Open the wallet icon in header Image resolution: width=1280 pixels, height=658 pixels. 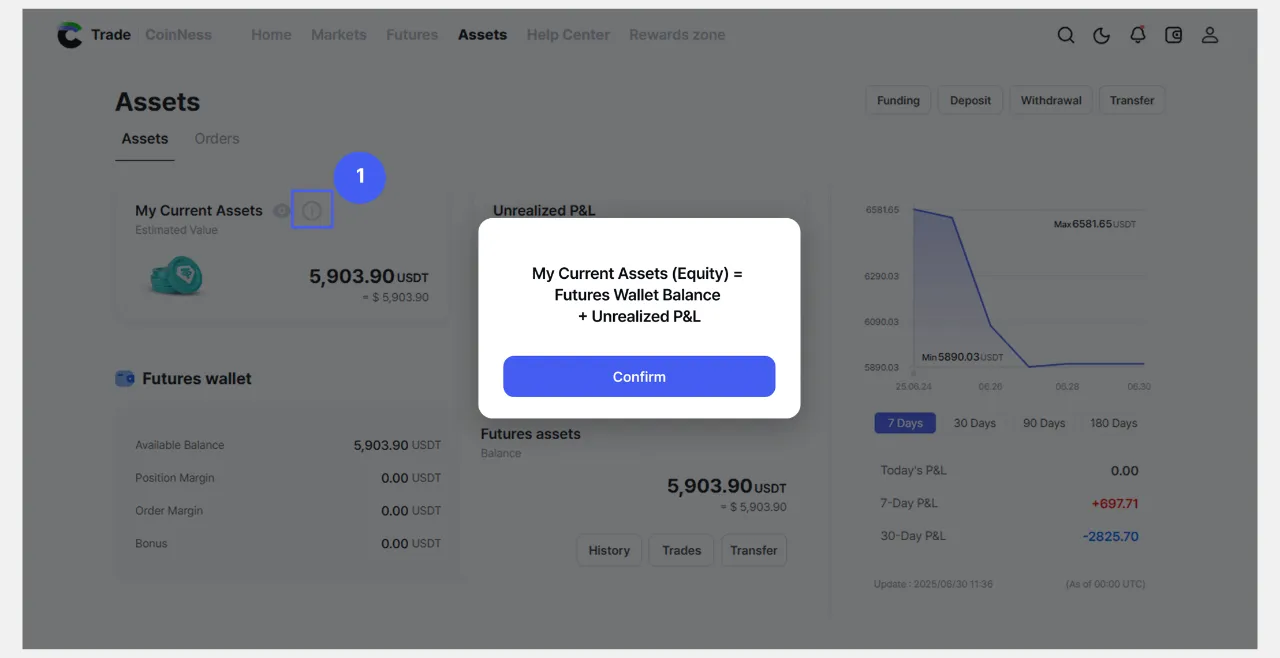pos(1174,35)
